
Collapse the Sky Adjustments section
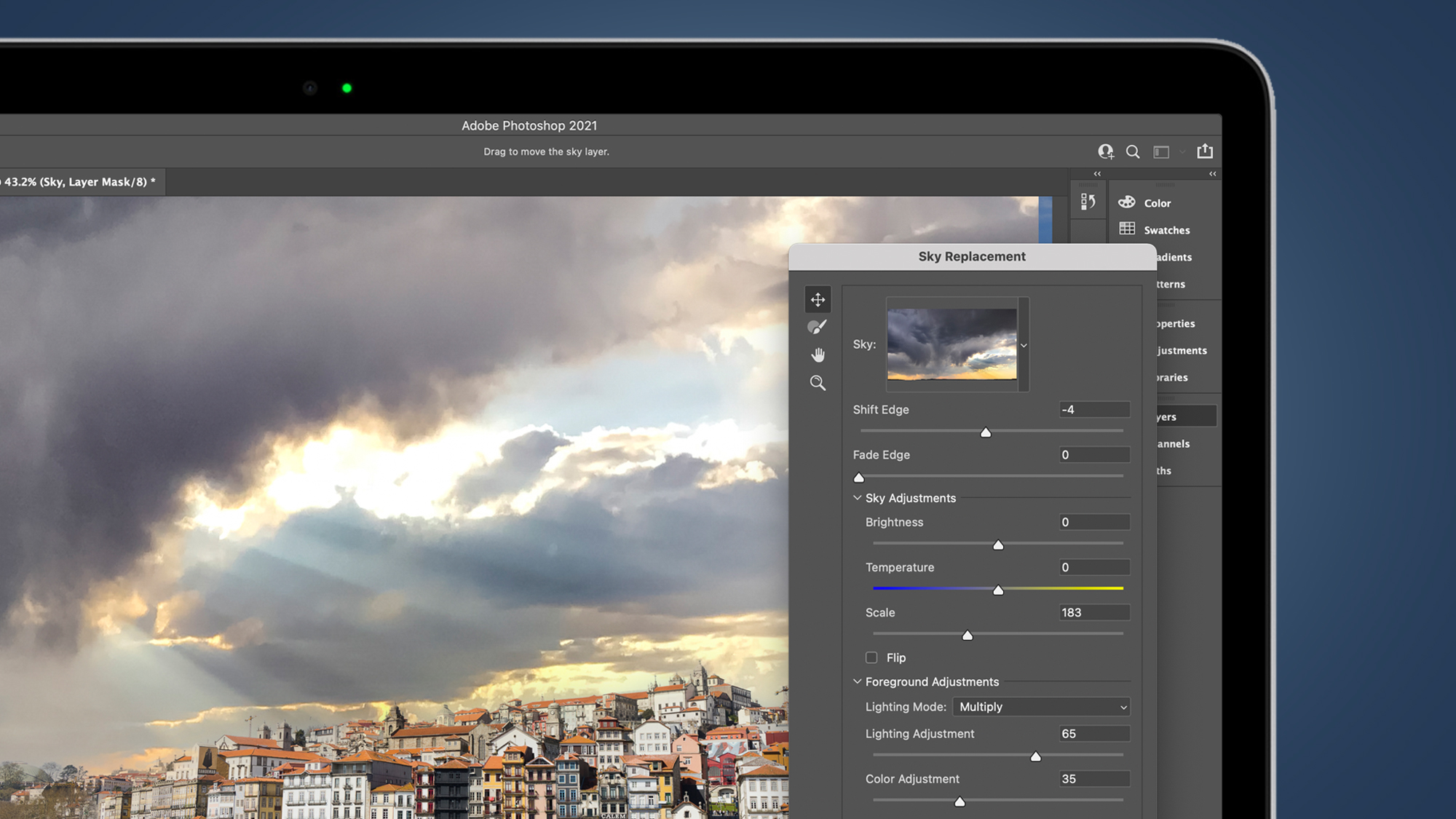pyautogui.click(x=856, y=497)
